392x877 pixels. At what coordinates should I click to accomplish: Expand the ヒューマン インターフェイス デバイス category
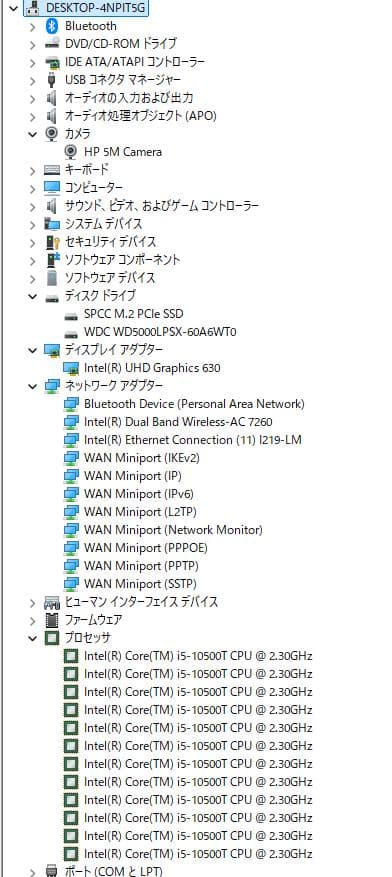33,602
